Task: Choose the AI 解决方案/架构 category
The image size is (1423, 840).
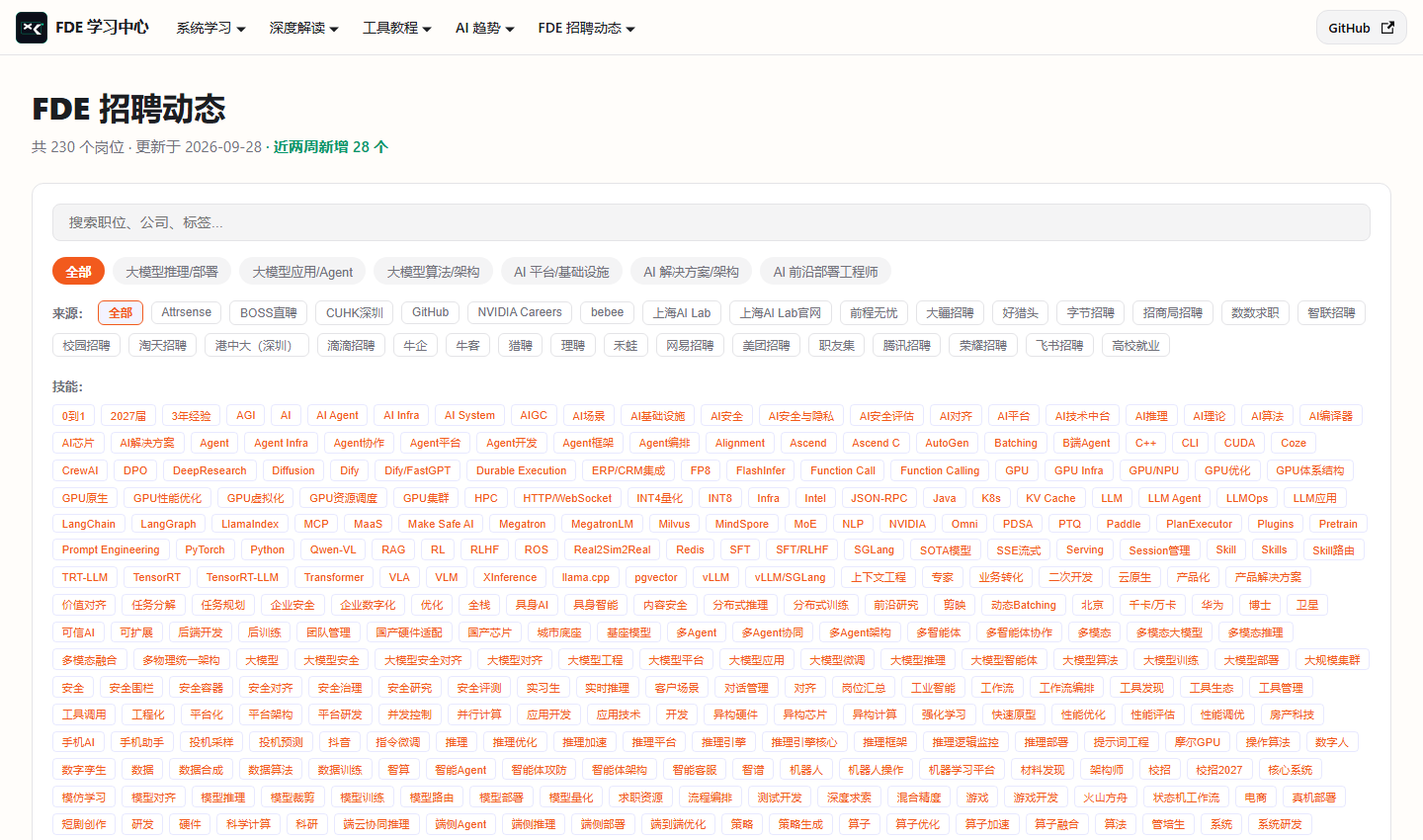Action: click(691, 272)
